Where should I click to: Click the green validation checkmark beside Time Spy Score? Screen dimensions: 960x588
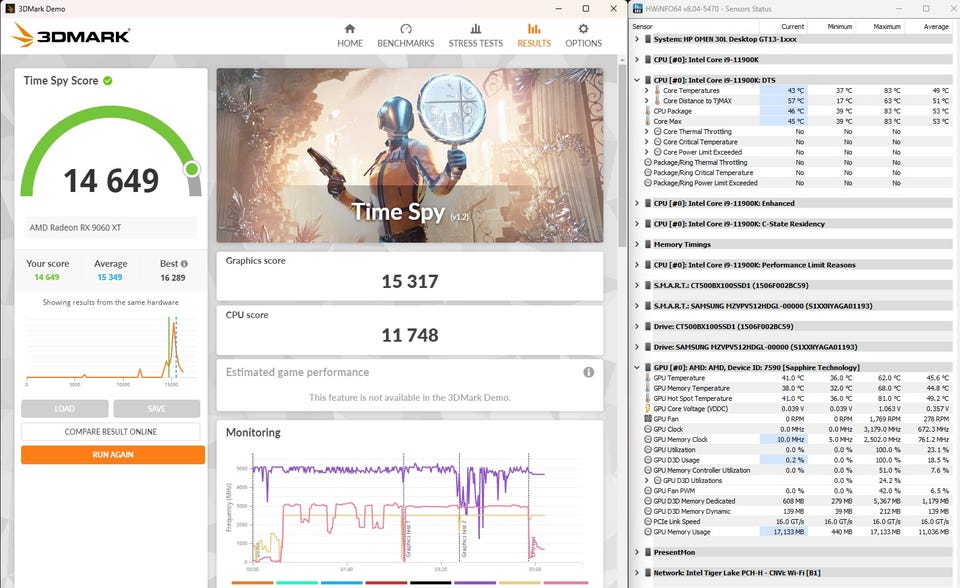tap(108, 80)
